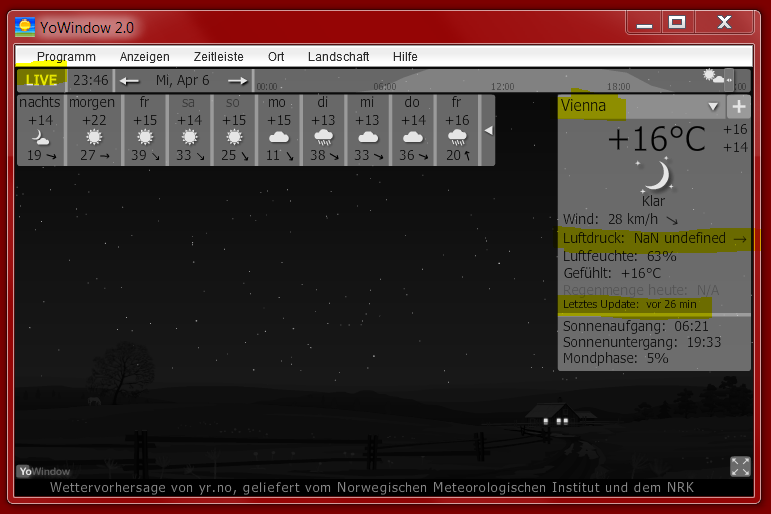Click Sonnenaufgang: 06:21 line
This screenshot has width=771, height=514.
[x=635, y=327]
